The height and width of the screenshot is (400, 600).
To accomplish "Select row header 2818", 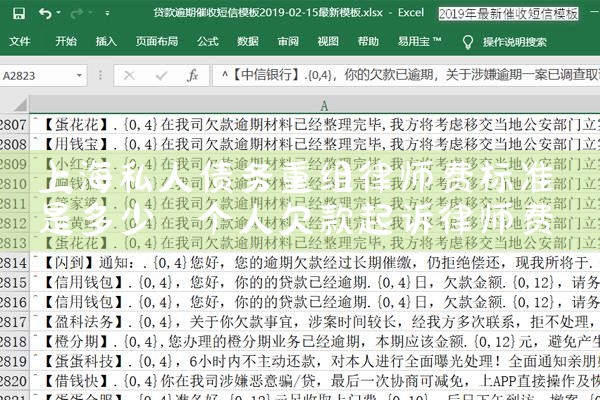I will (14, 341).
